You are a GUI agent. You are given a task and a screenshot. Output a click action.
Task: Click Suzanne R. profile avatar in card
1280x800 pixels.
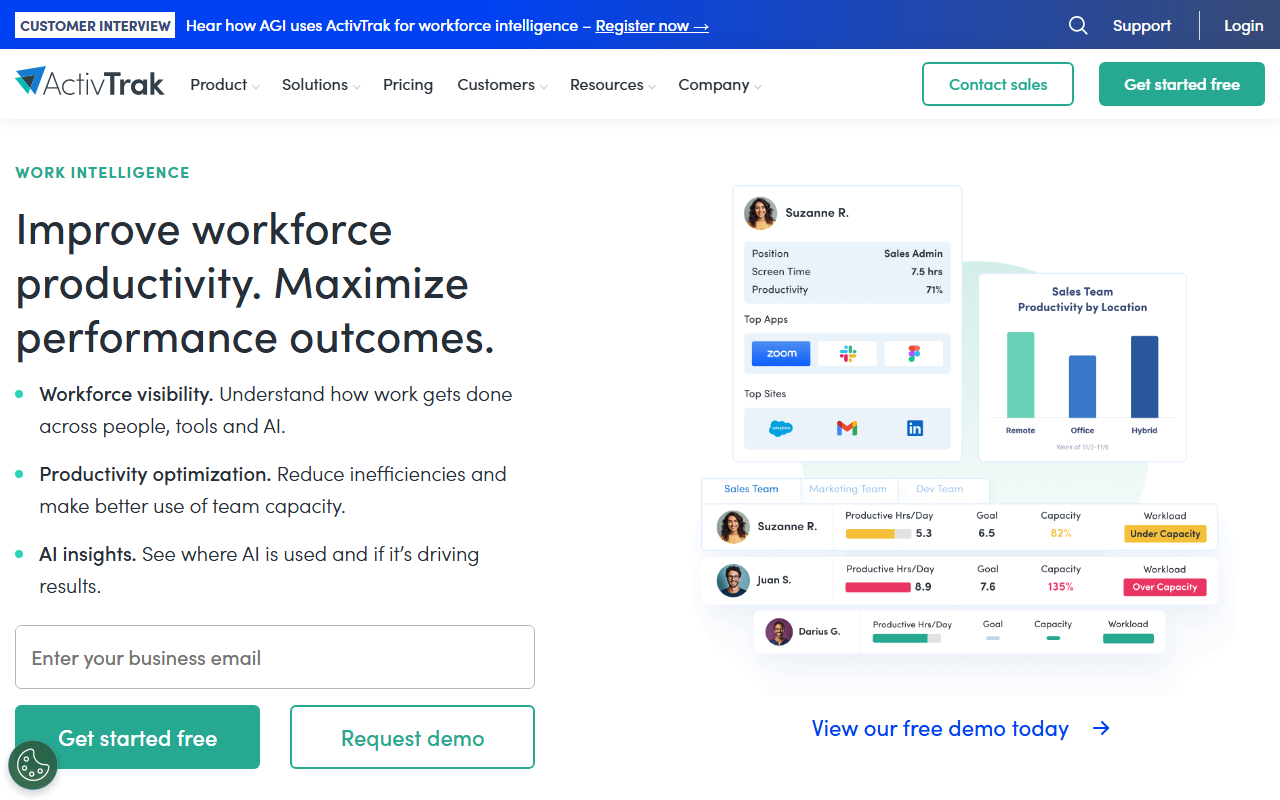761,213
